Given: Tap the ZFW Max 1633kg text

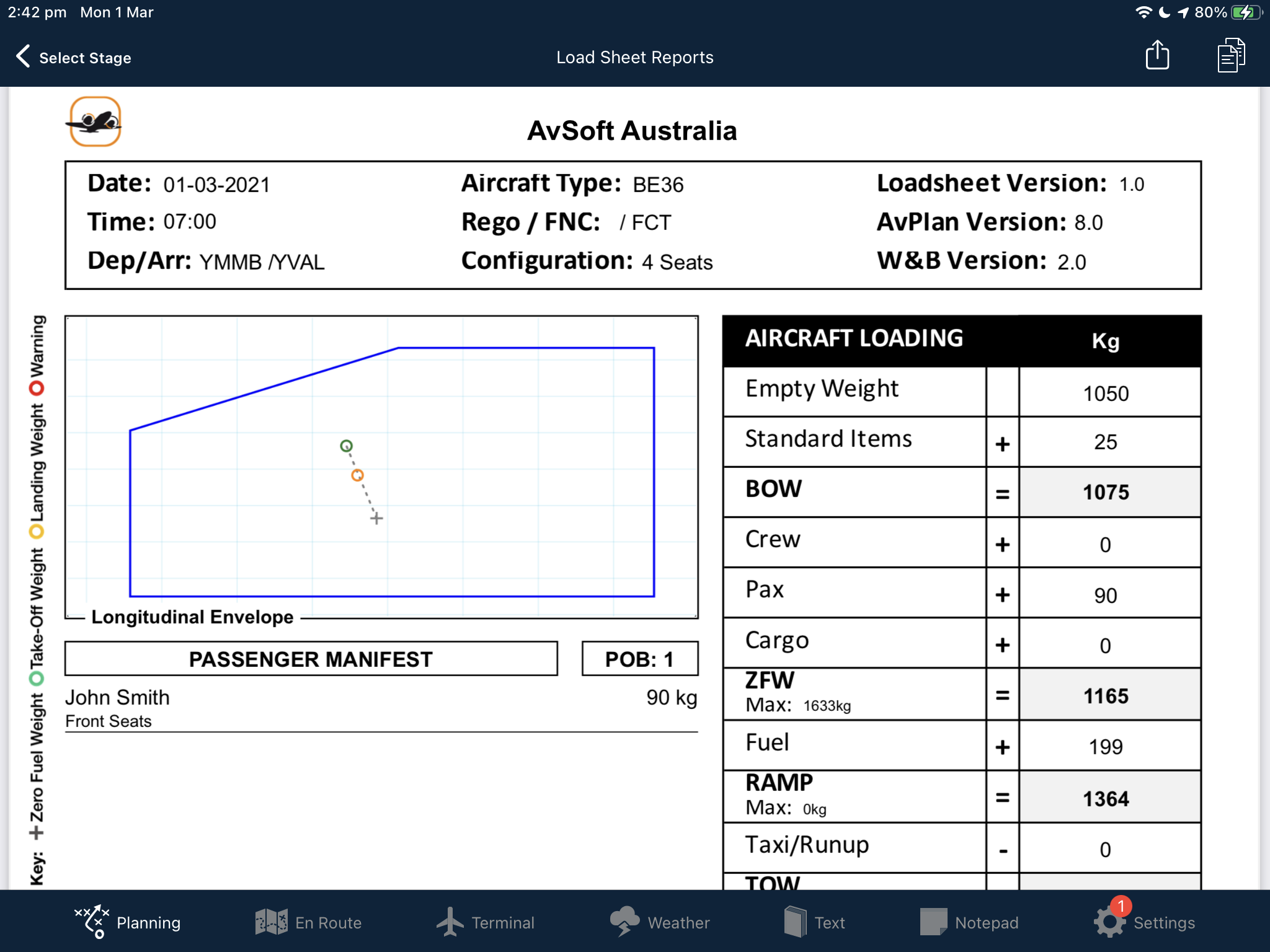Looking at the screenshot, I should point(798,705).
